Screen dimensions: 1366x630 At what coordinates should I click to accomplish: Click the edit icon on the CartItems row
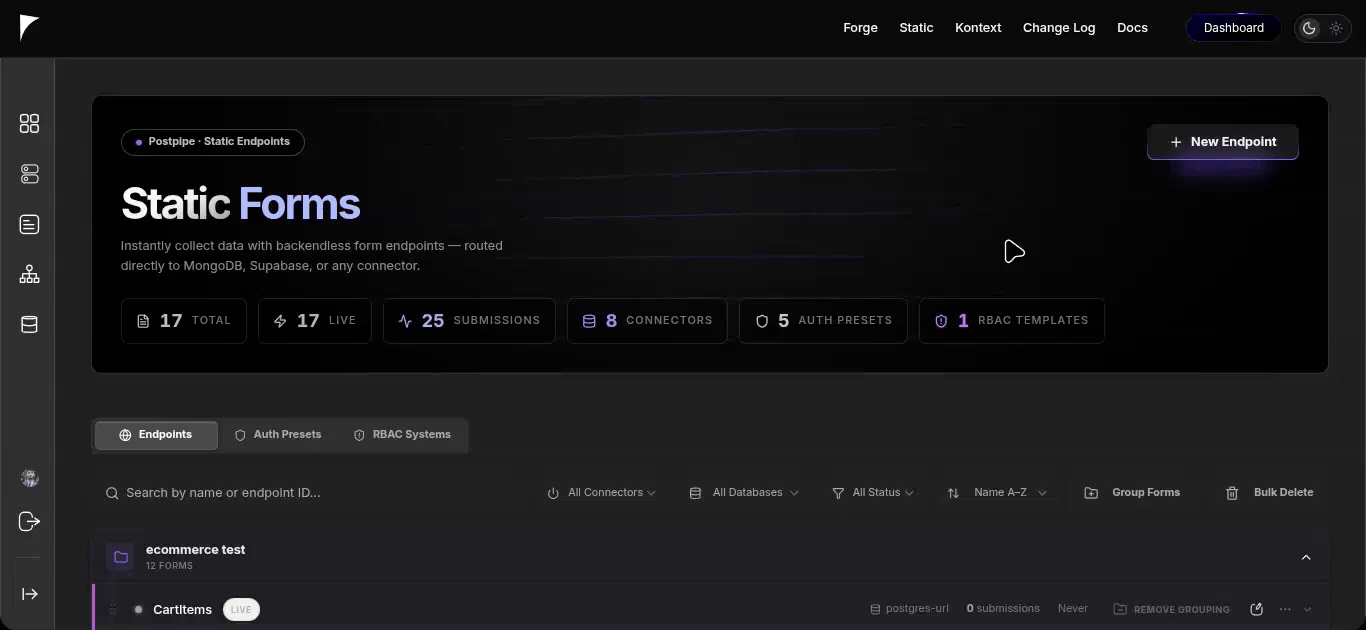tap(1257, 609)
